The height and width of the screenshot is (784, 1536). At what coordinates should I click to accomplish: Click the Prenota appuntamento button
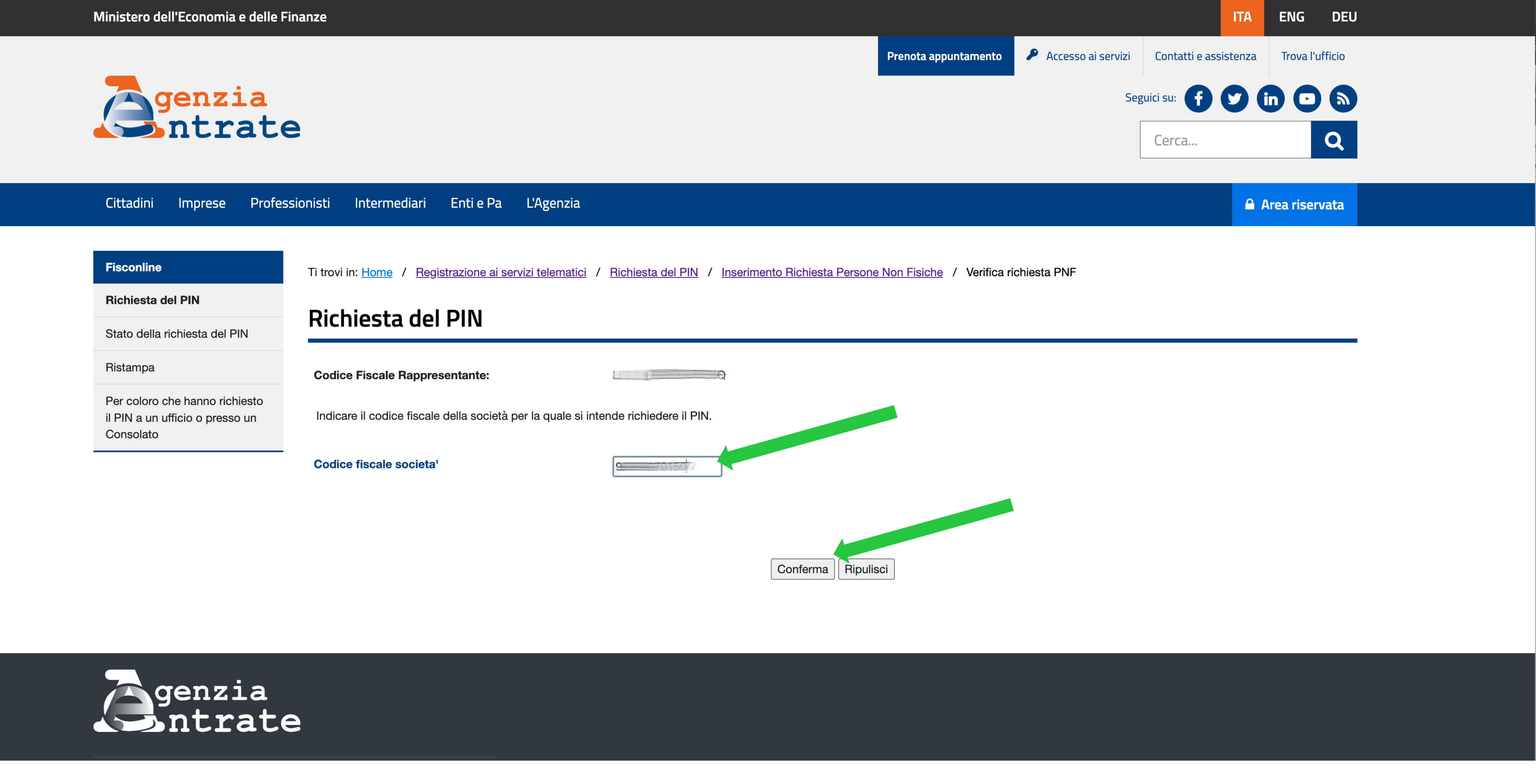tap(945, 56)
